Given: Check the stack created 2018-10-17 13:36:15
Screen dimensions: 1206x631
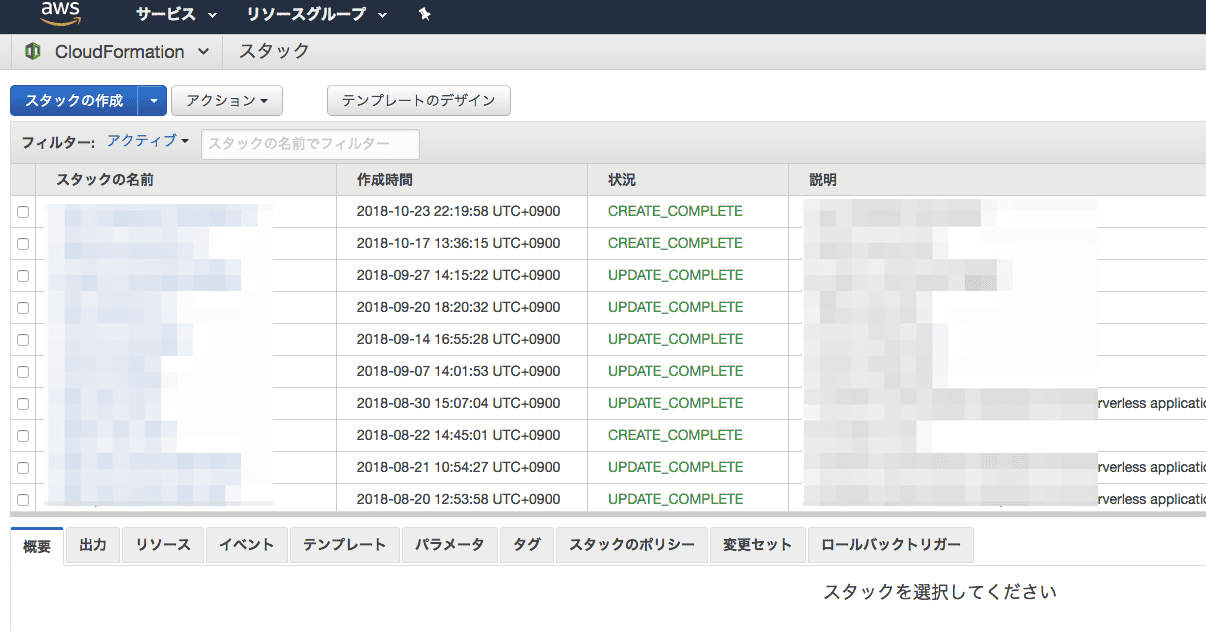Looking at the screenshot, I should (x=23, y=244).
